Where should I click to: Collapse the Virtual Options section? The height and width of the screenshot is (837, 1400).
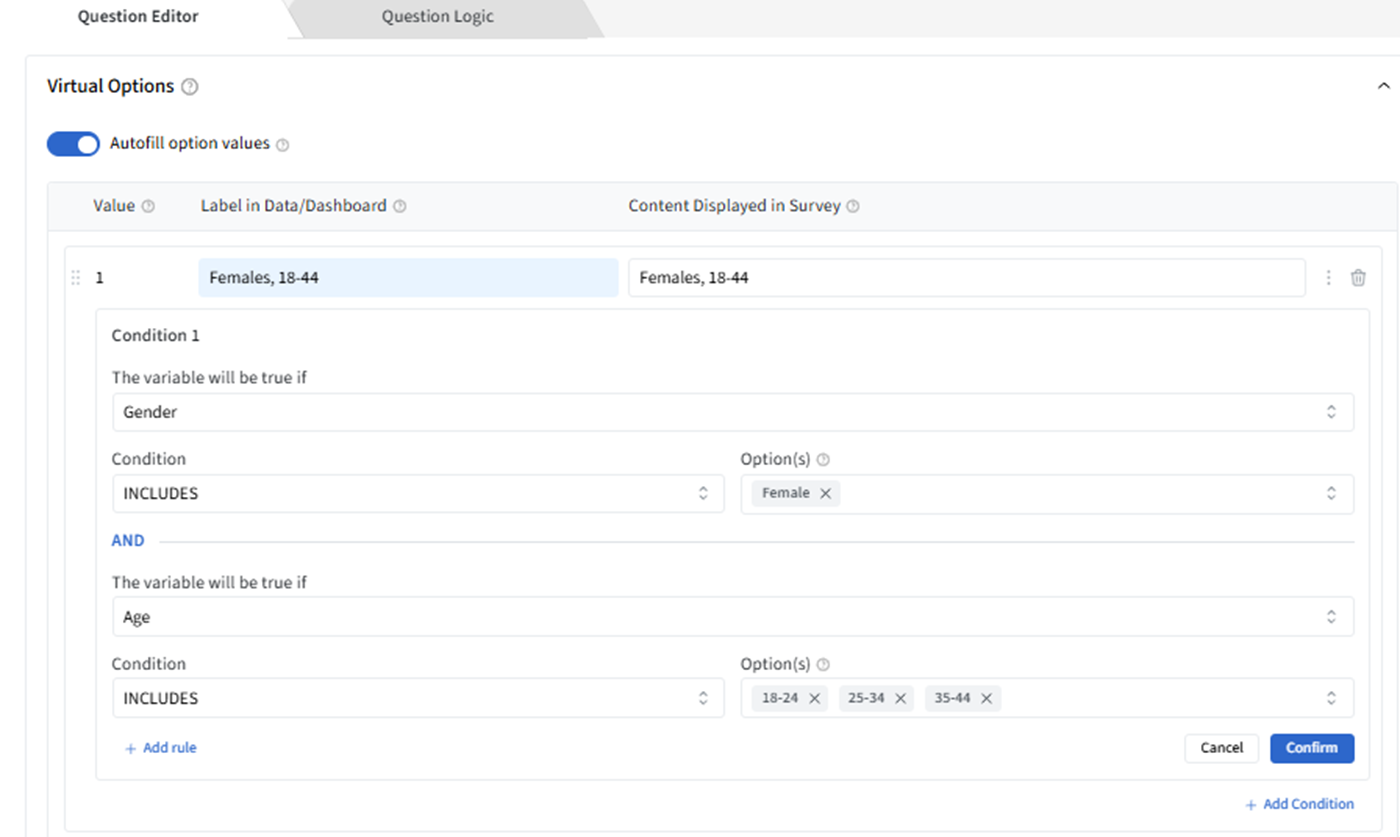pos(1383,87)
